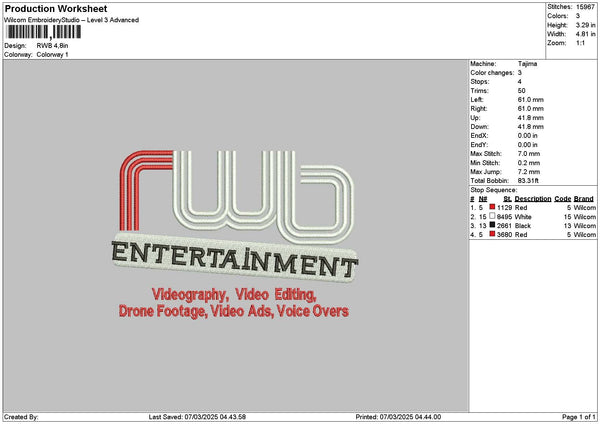Click the 'EndY:' label
Viewport: 600px width, 424px height.
coord(479,145)
